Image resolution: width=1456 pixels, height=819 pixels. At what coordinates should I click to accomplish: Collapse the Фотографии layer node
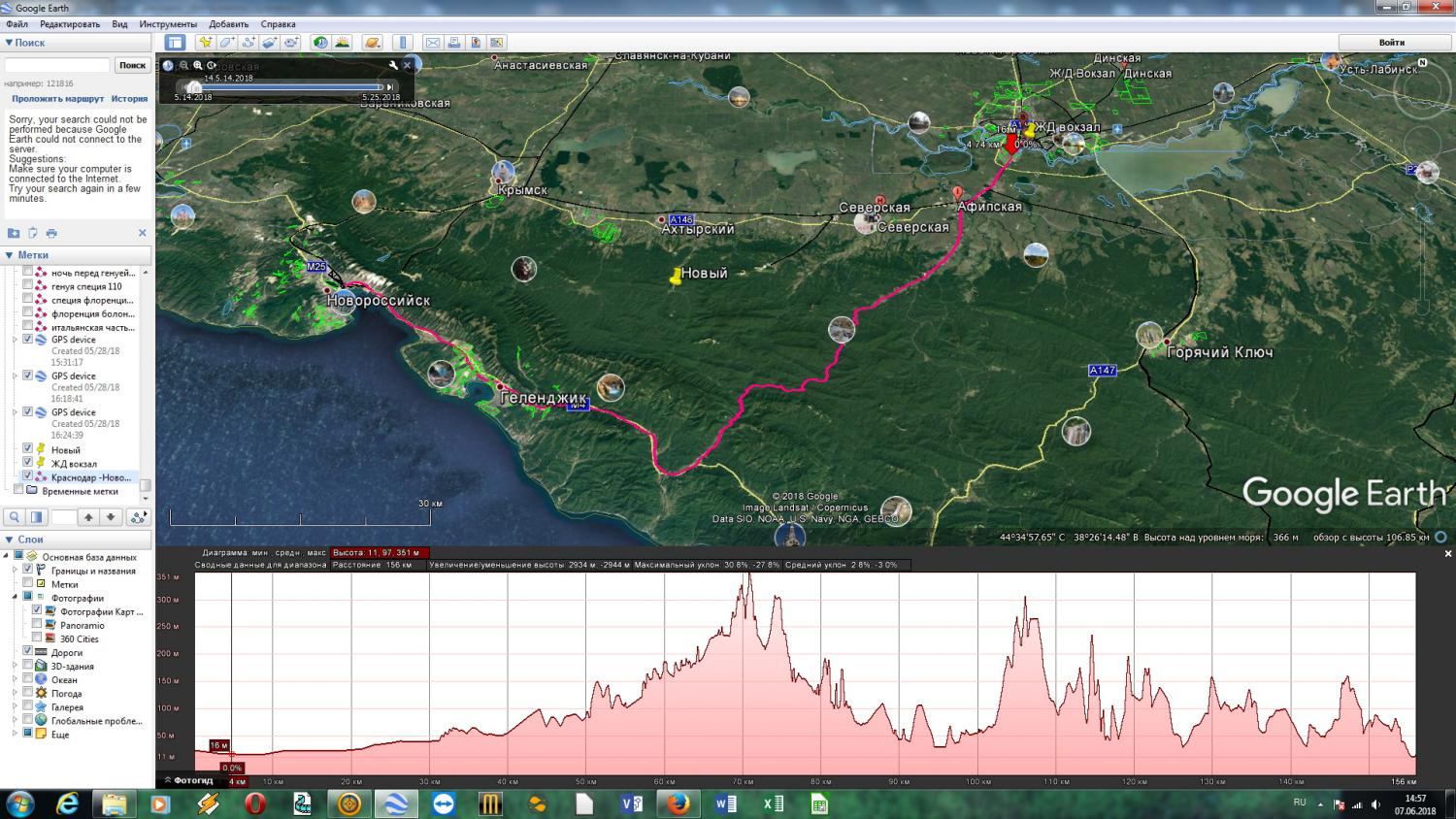click(15, 598)
